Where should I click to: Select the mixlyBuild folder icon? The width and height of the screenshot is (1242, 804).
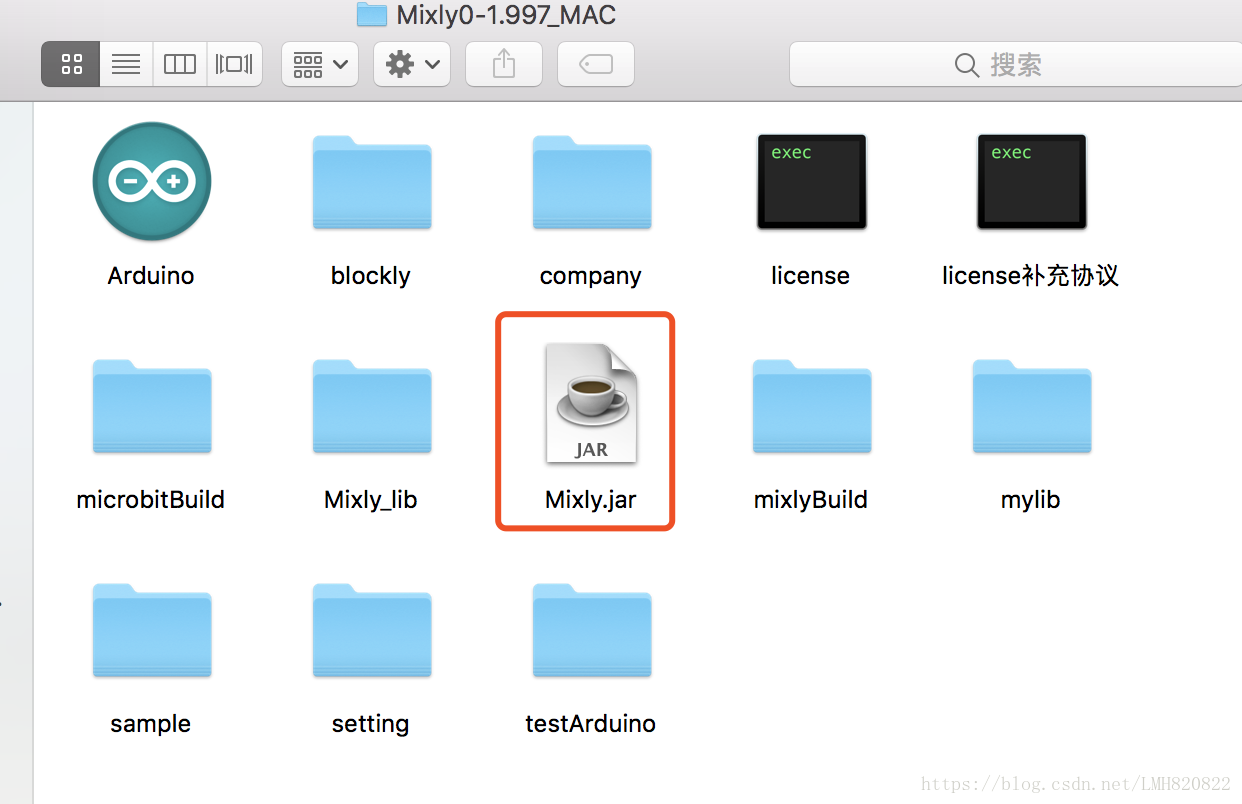click(812, 408)
